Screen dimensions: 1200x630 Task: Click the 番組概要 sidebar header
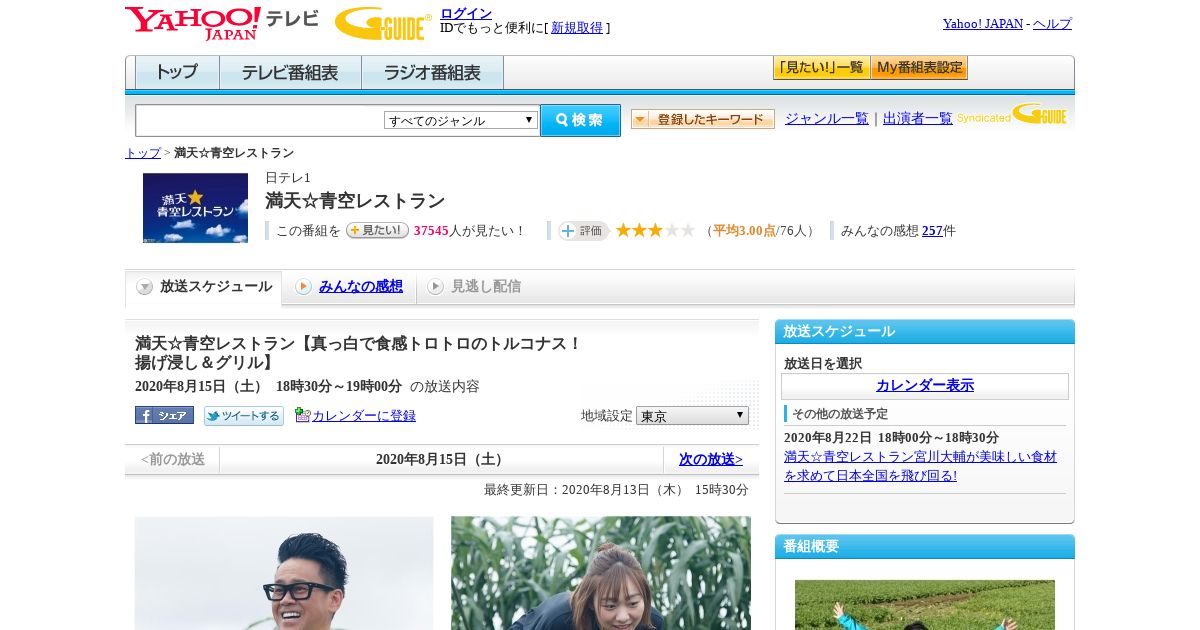925,547
